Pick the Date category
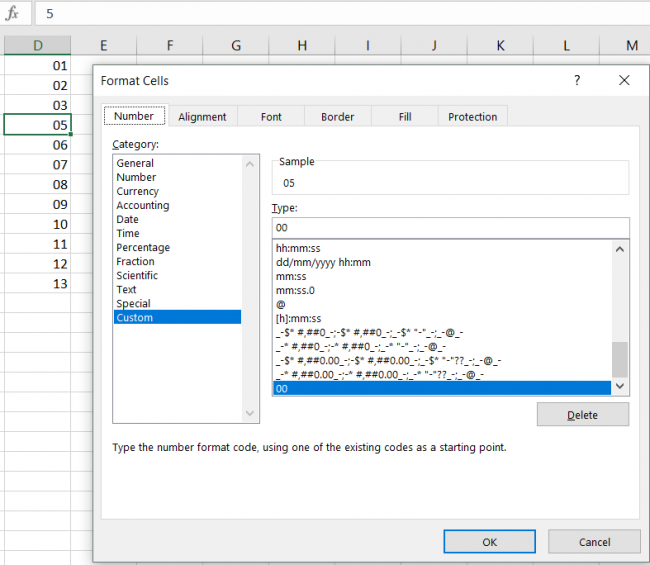 click(177, 219)
